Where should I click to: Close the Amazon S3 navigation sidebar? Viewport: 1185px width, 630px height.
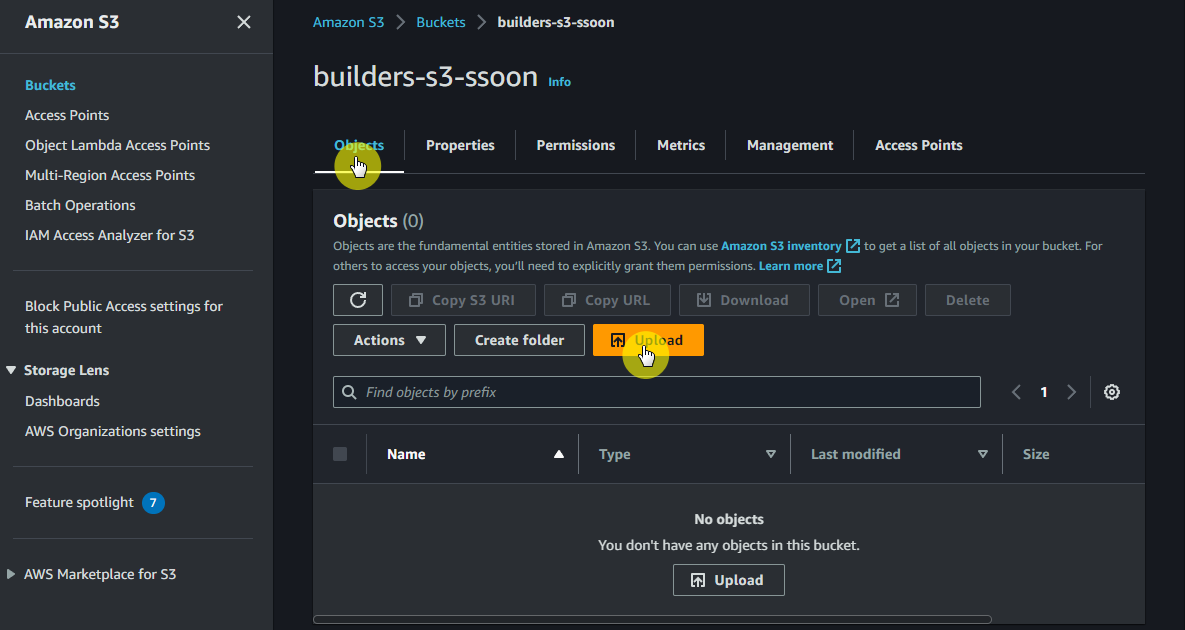click(x=243, y=23)
